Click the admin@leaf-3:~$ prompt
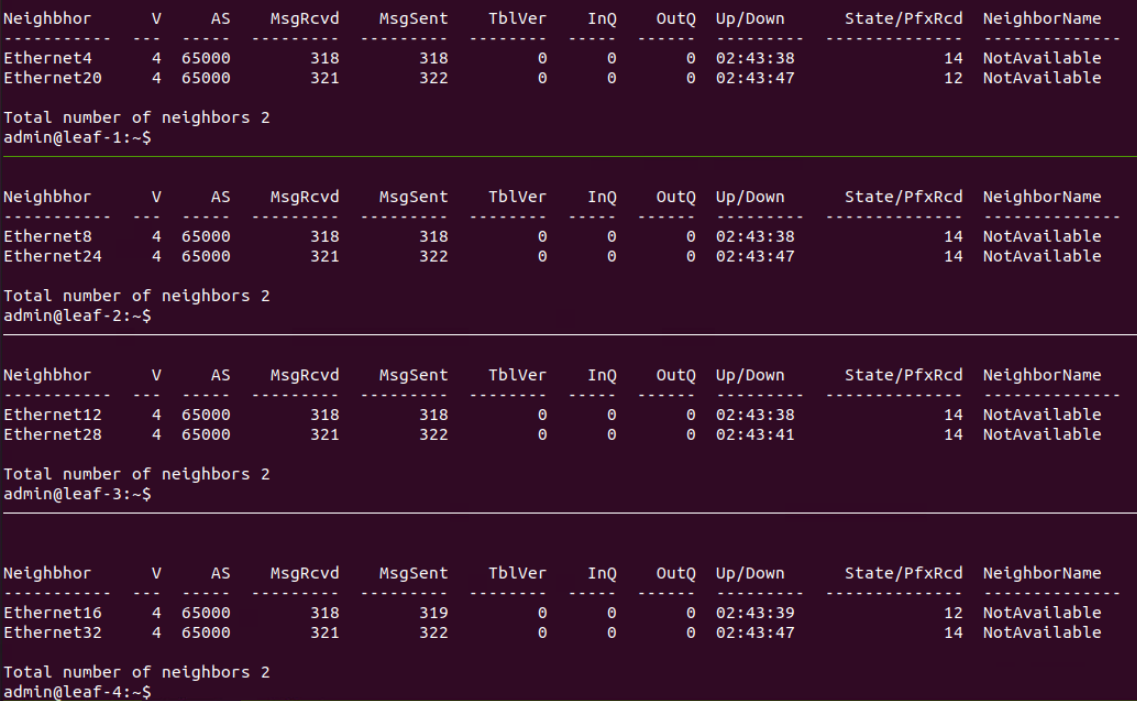1137x701 pixels. [78, 494]
